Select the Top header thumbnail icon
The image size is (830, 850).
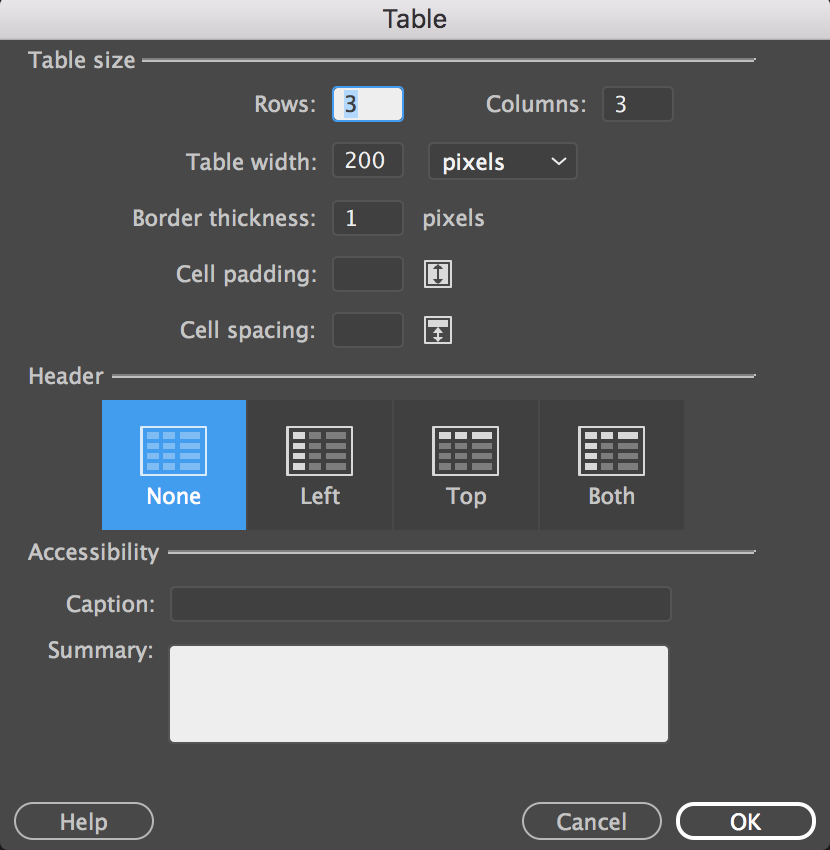pos(465,450)
